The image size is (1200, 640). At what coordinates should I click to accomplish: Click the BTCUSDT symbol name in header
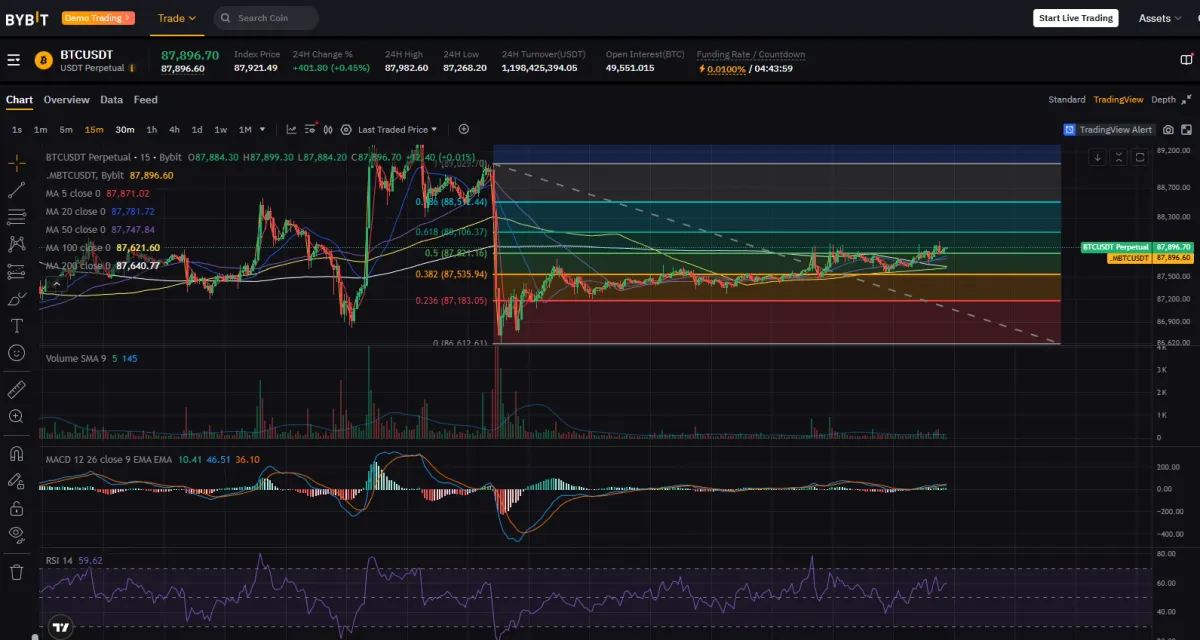87,54
